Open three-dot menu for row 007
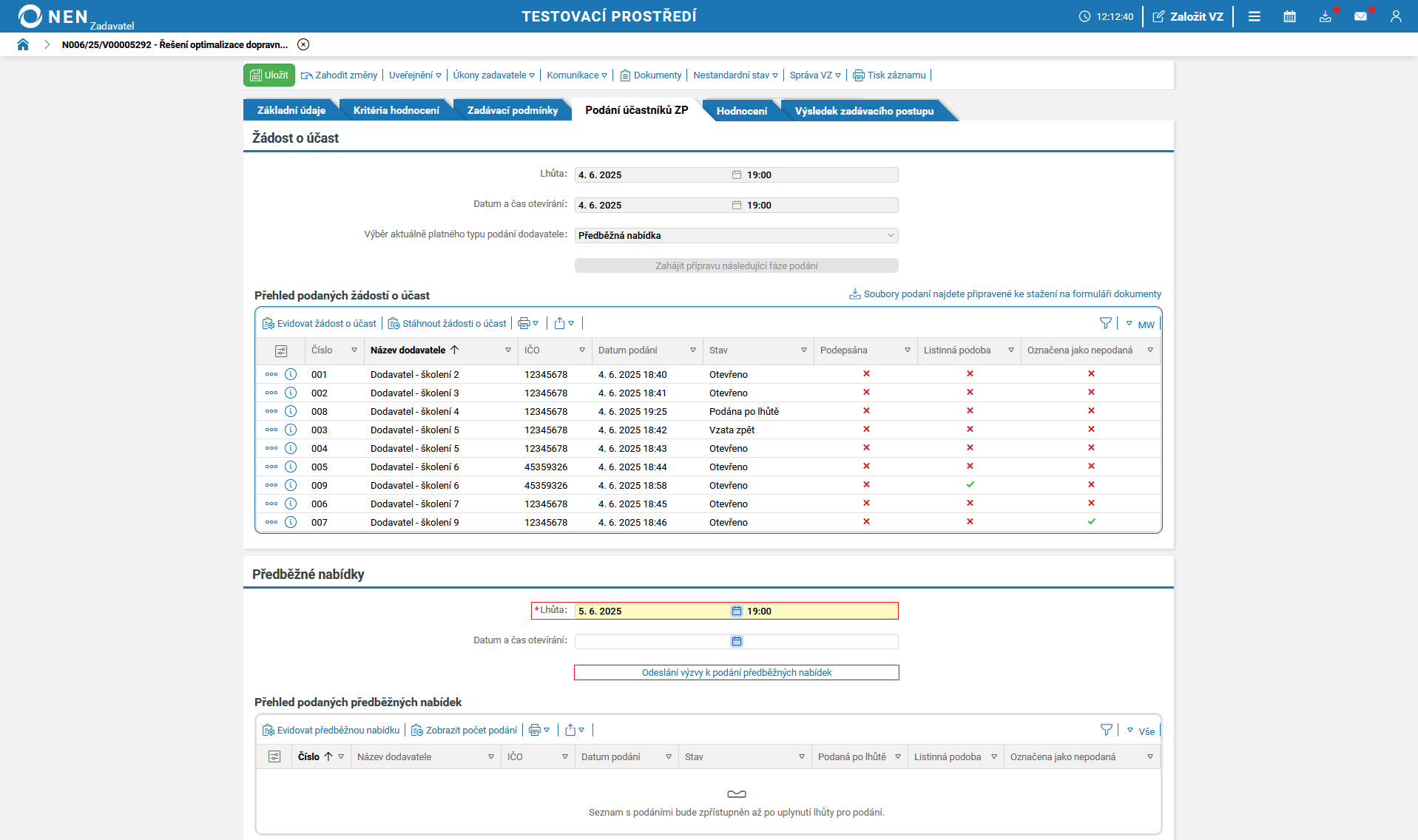Screen dimensions: 1418x840 (x=271, y=522)
